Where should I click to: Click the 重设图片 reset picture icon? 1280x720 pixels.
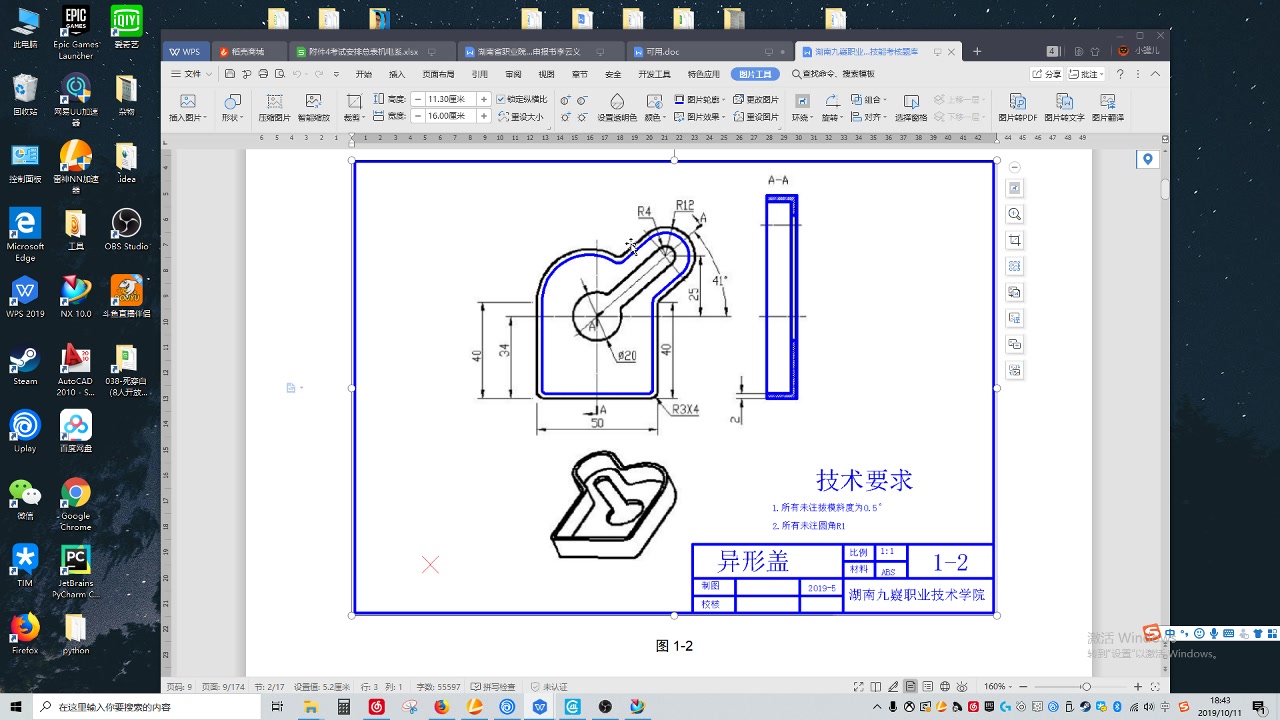tap(762, 116)
